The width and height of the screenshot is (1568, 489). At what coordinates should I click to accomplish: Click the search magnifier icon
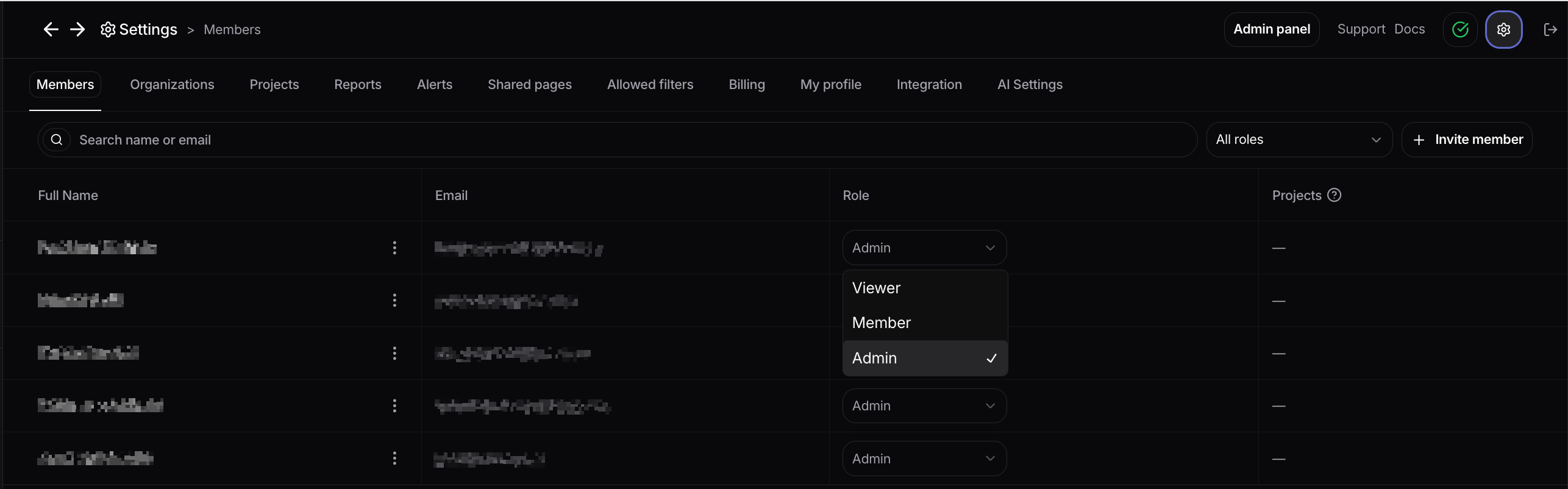57,140
